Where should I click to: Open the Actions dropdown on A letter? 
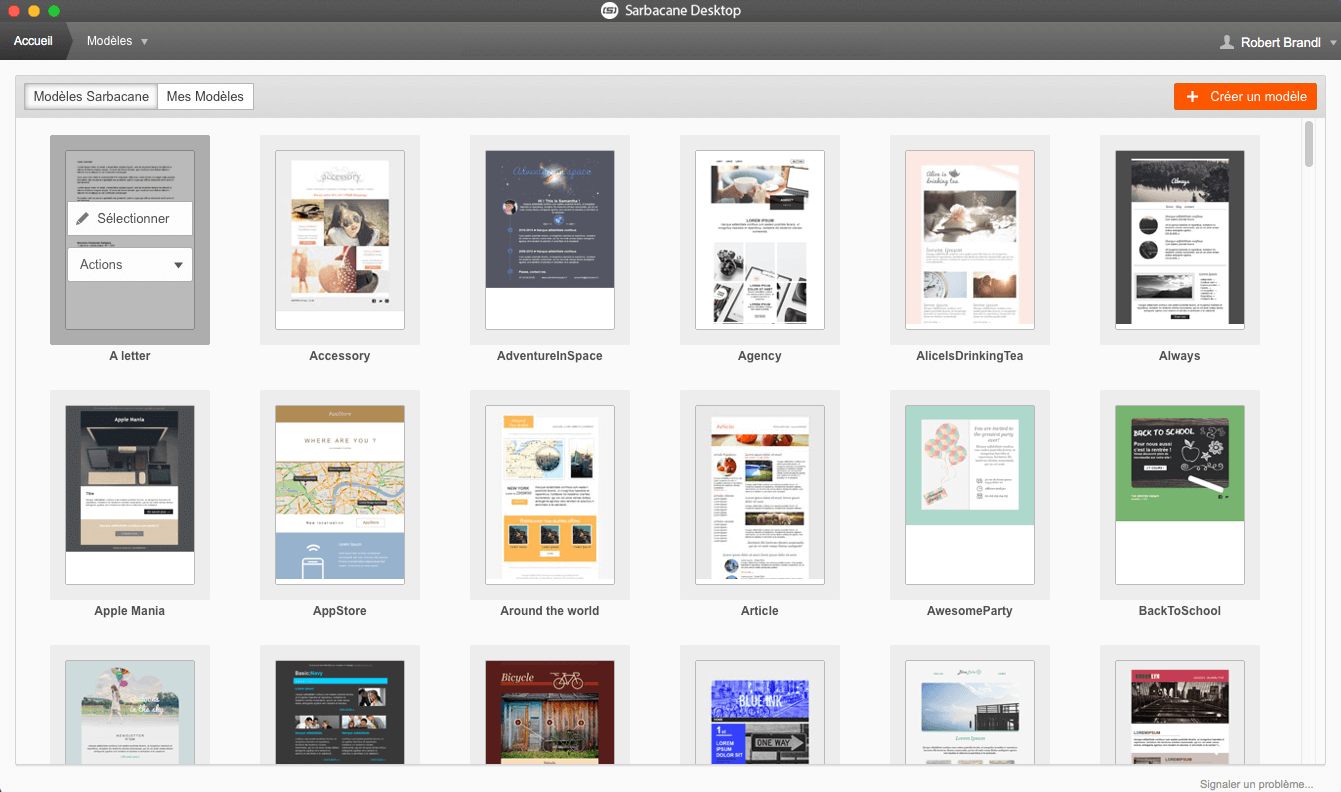[x=130, y=265]
